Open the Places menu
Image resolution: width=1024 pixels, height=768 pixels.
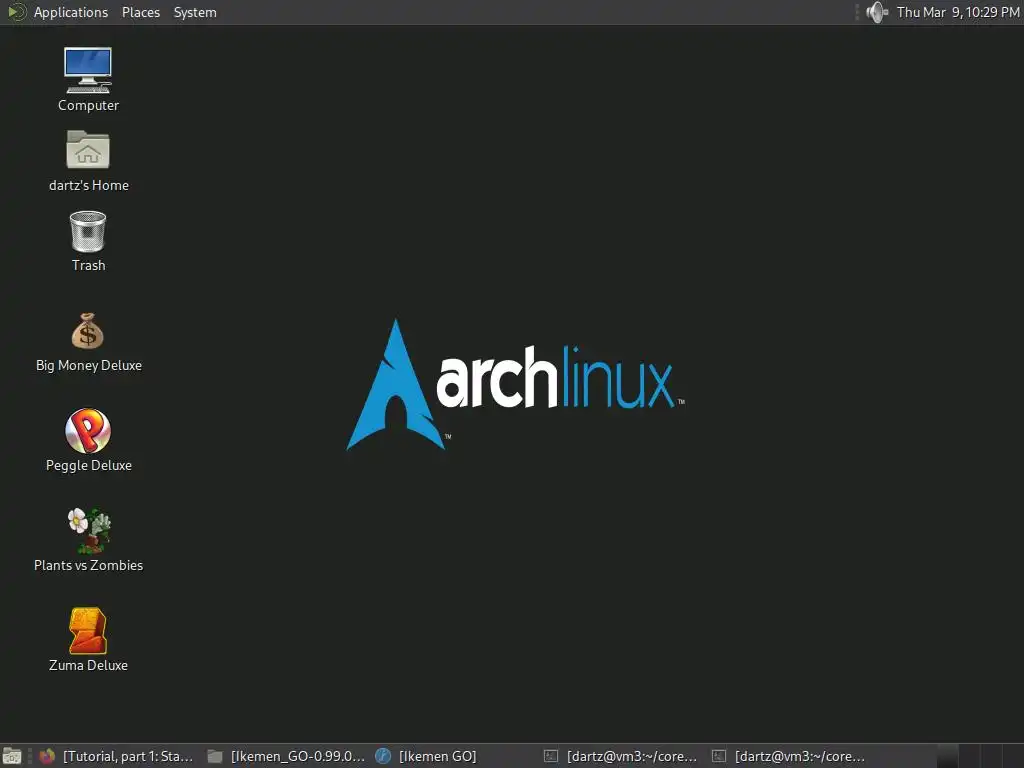pyautogui.click(x=140, y=12)
